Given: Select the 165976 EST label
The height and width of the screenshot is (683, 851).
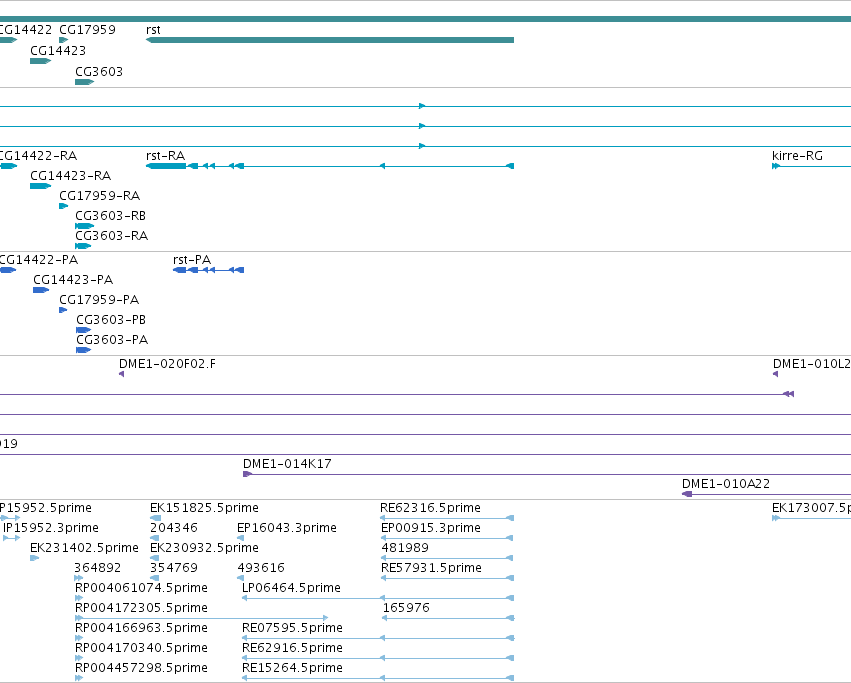Looking at the screenshot, I should coord(406,608).
